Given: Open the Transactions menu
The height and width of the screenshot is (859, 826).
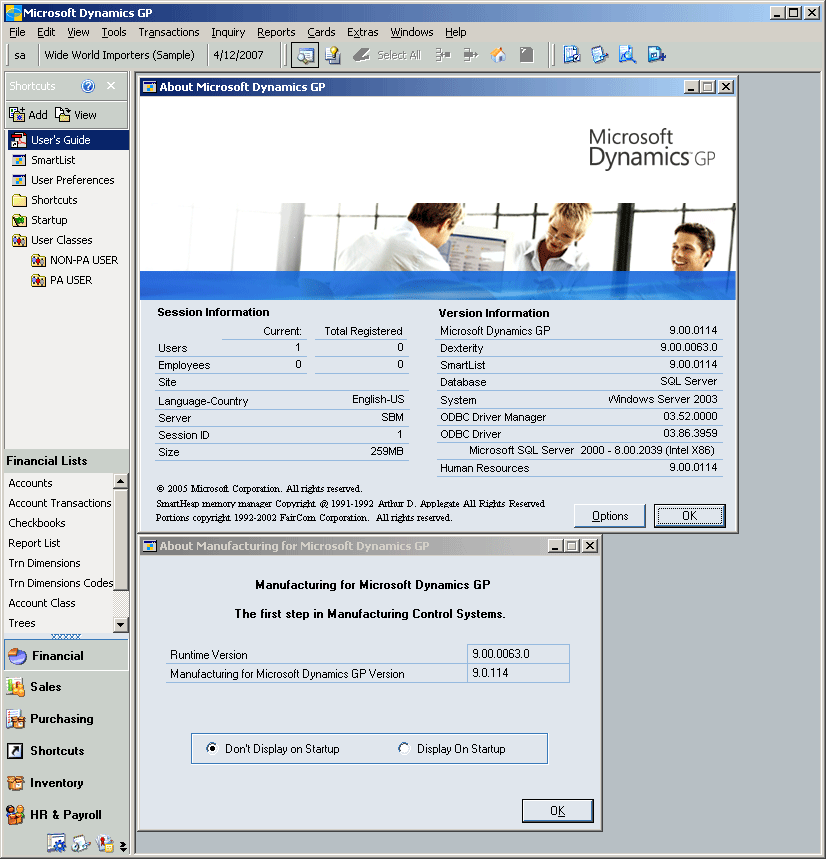Looking at the screenshot, I should 169,32.
